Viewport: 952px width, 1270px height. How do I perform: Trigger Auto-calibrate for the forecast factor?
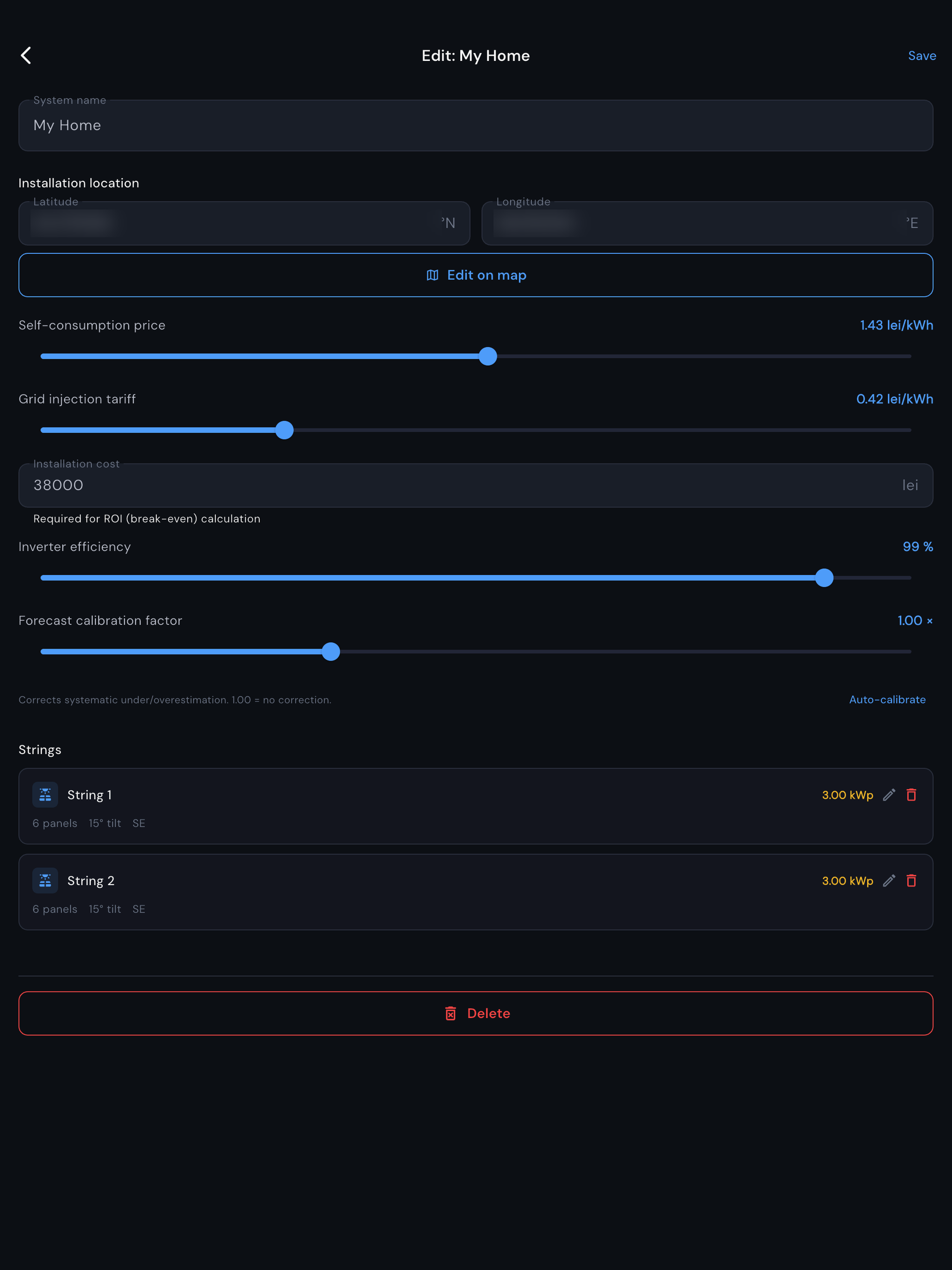887,700
